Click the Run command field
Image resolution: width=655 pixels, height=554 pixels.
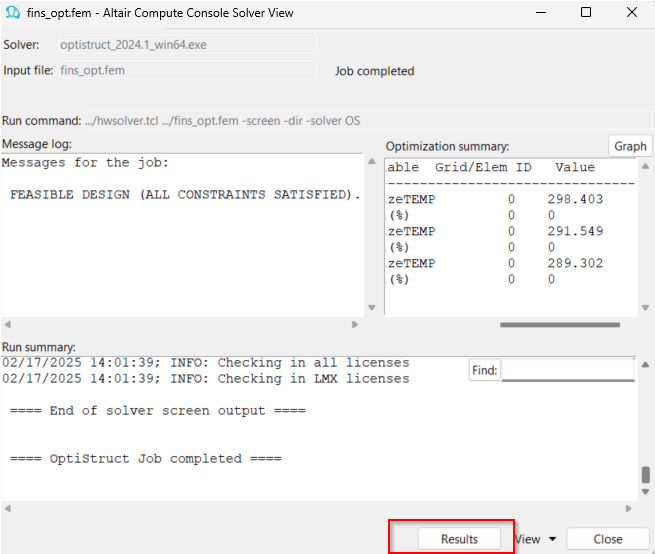point(368,121)
